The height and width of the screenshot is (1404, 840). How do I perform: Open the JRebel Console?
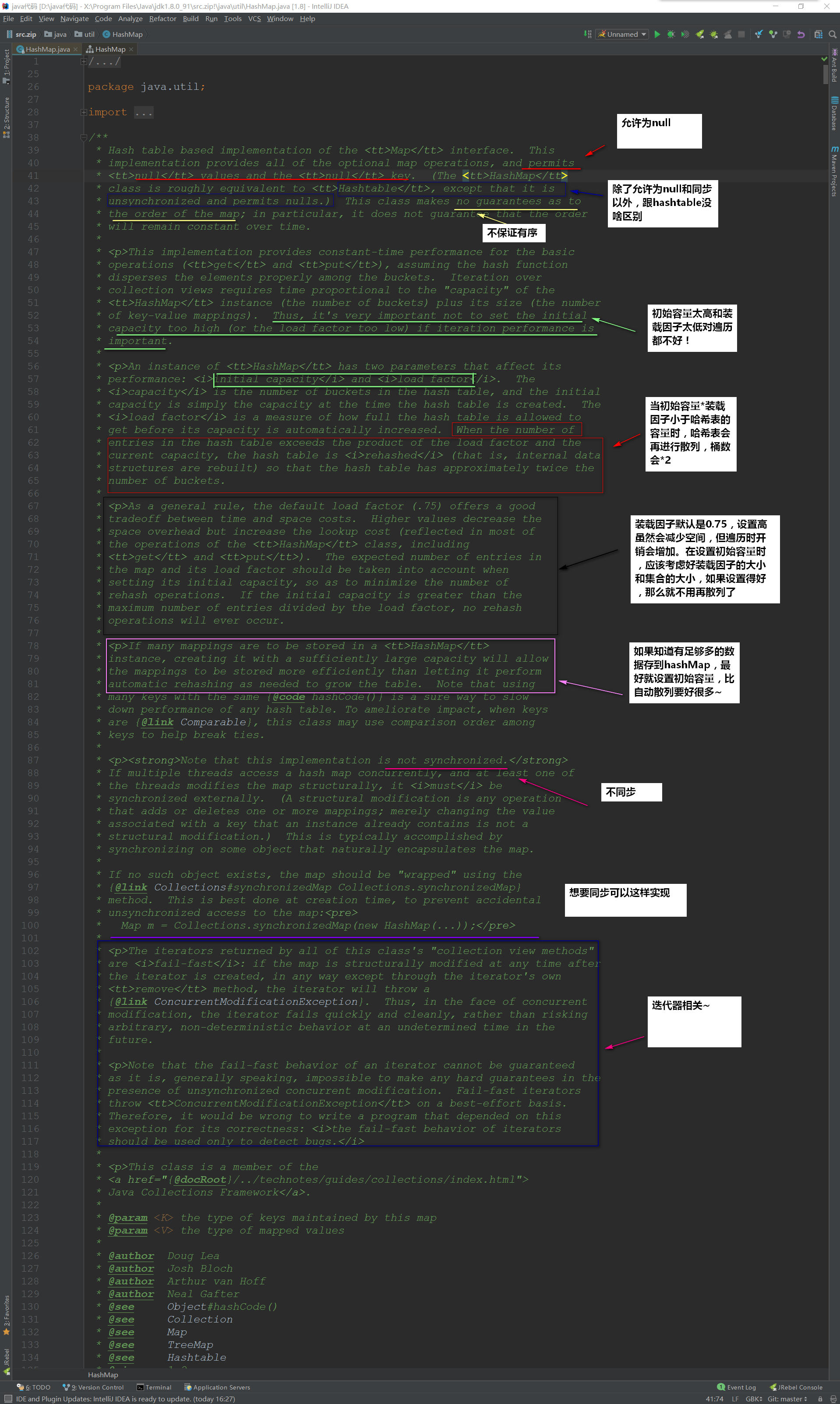point(795,1387)
